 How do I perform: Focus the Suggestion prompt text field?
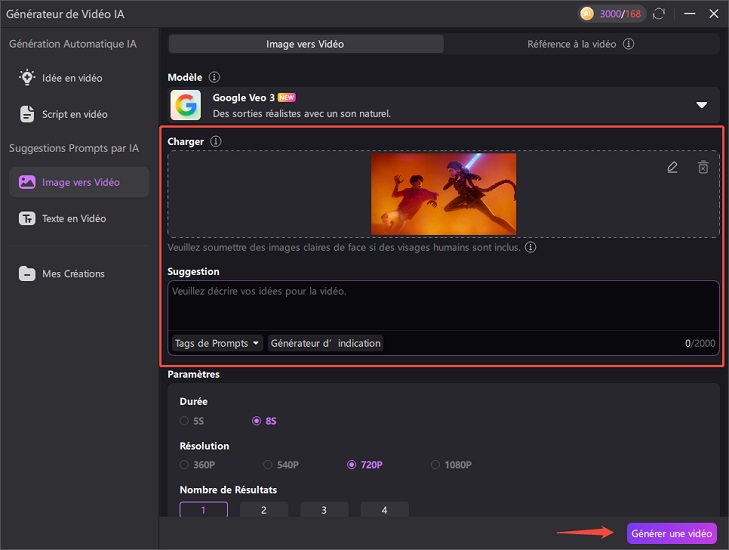[443, 305]
